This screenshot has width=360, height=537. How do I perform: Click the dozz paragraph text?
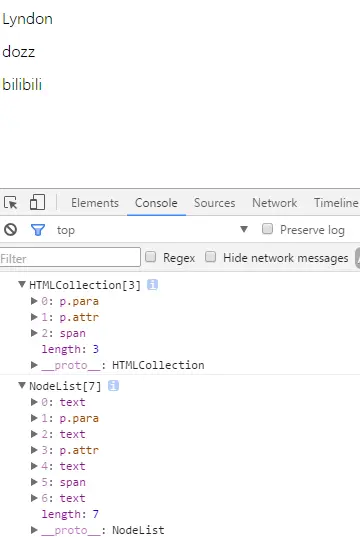coord(18,52)
